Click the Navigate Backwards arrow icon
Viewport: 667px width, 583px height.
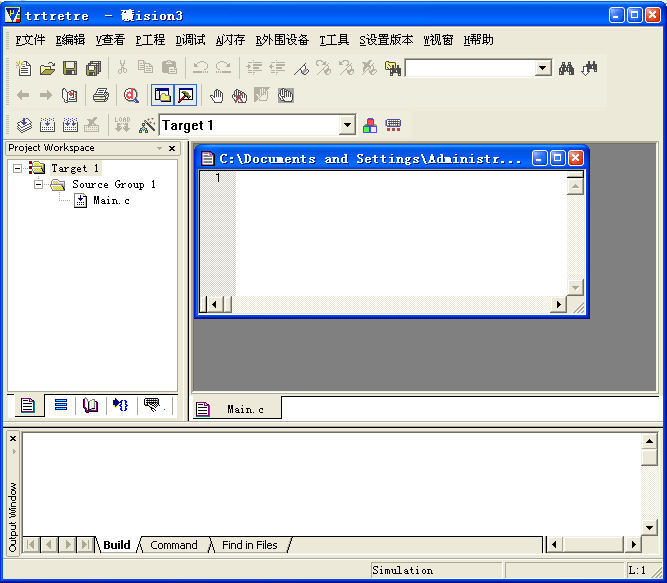23,95
